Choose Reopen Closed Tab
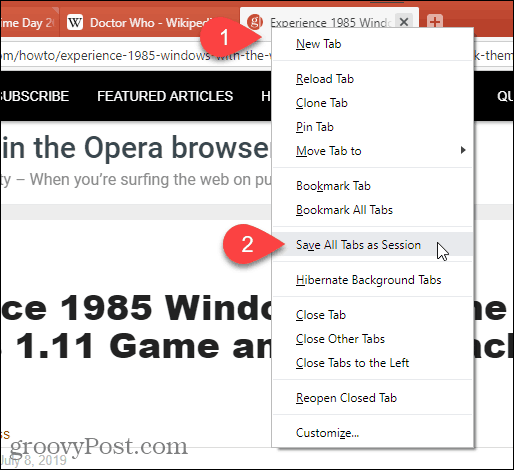The image size is (514, 470). pos(373,398)
